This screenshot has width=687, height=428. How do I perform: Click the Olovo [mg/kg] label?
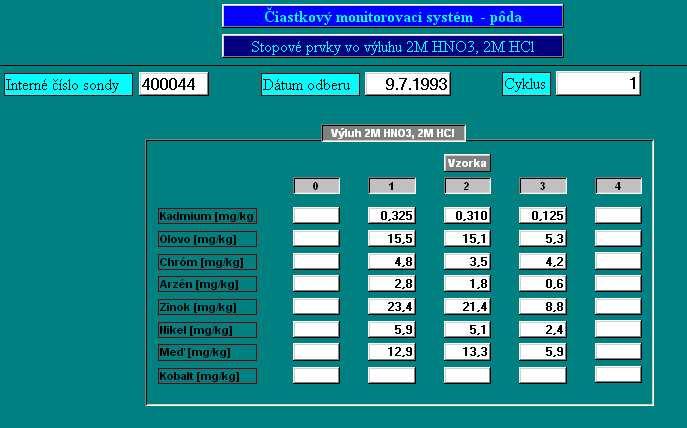pos(207,240)
